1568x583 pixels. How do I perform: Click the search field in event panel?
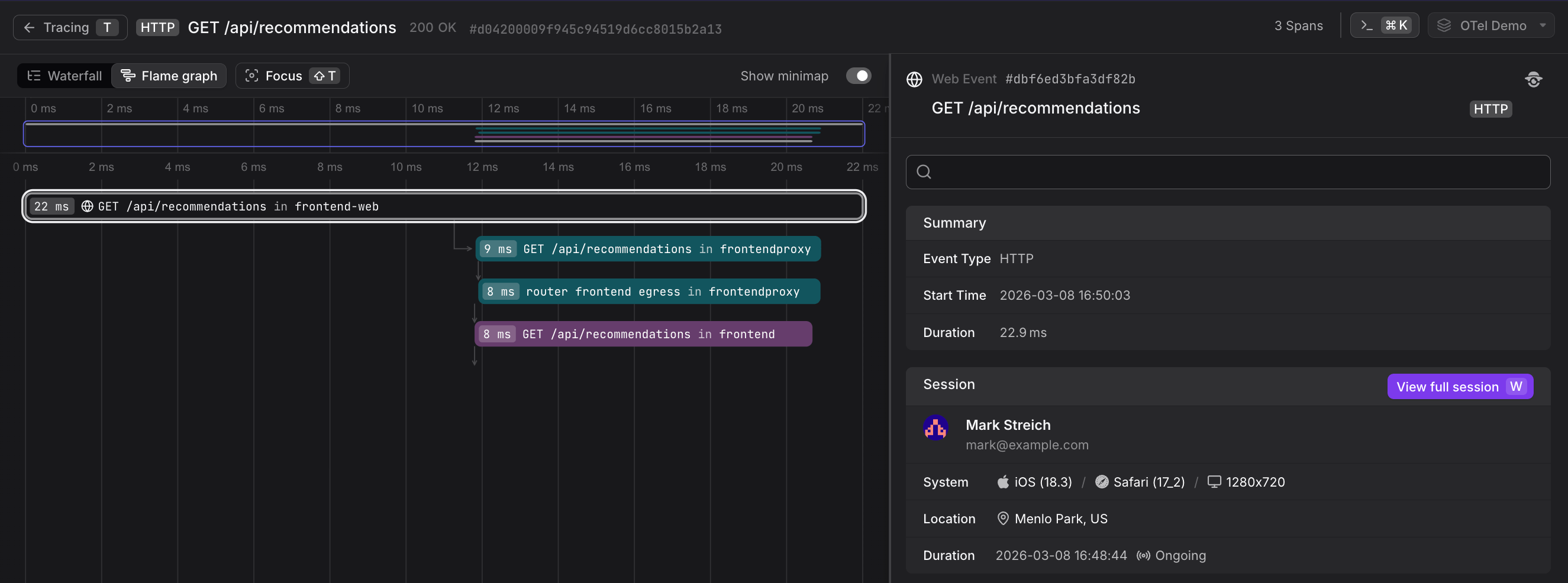pyautogui.click(x=1227, y=172)
